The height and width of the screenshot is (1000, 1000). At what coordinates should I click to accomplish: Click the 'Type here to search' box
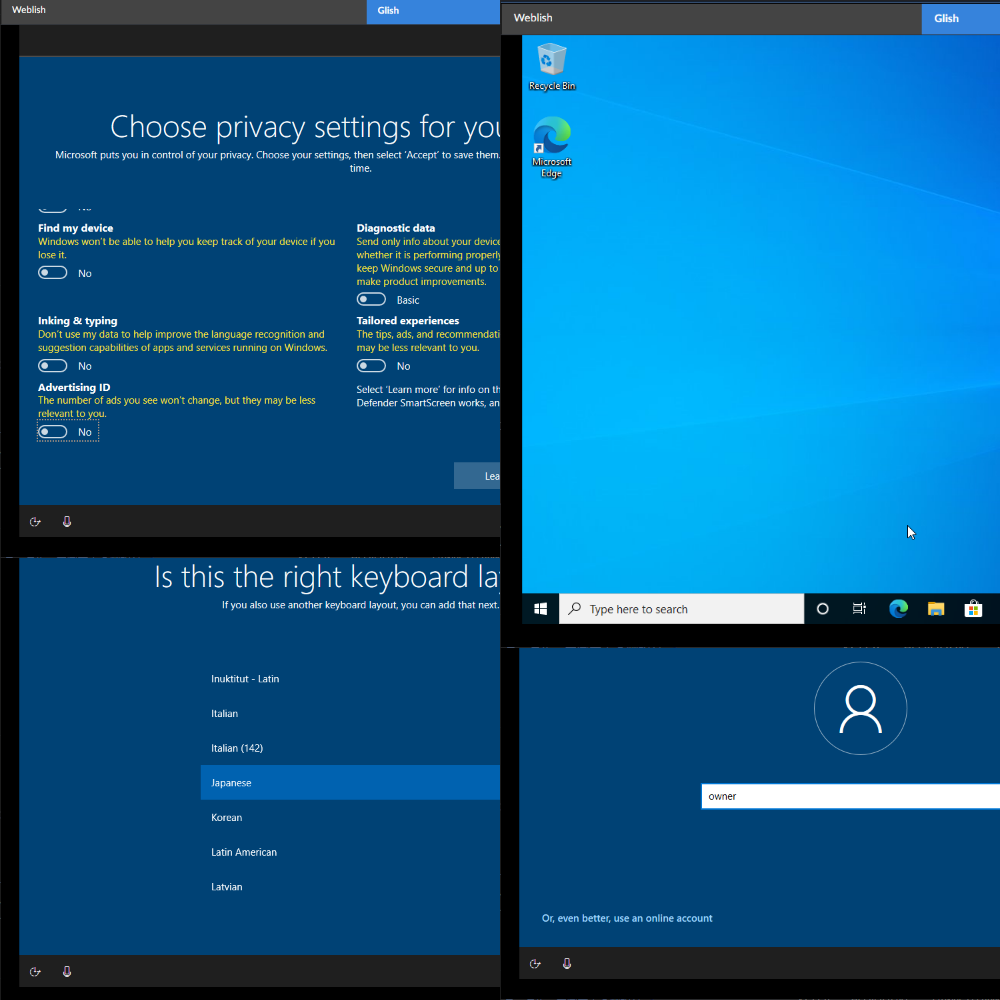pyautogui.click(x=681, y=609)
